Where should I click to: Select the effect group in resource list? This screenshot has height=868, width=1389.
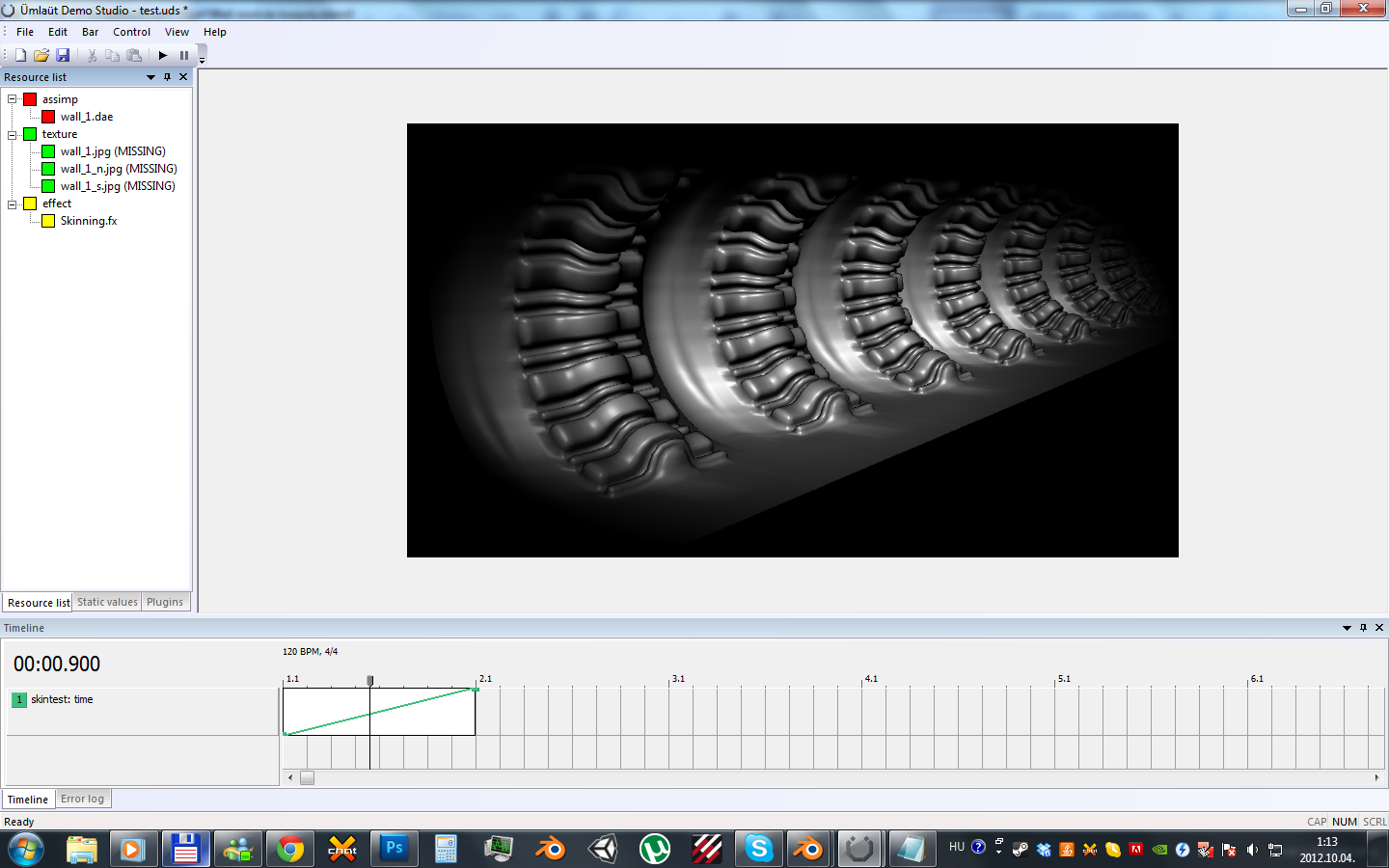click(x=57, y=203)
